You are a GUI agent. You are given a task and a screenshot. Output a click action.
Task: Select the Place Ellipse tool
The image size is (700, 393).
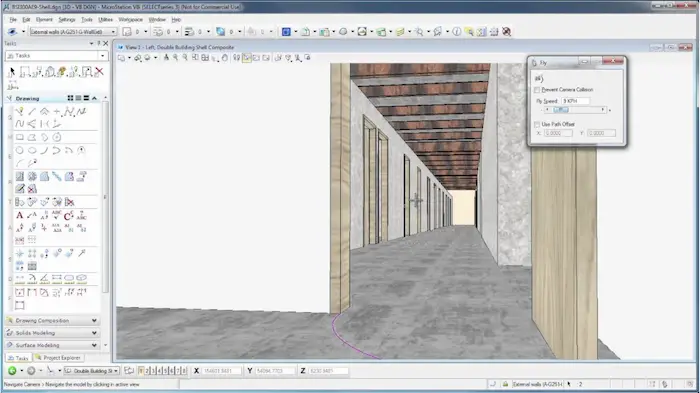[32, 150]
